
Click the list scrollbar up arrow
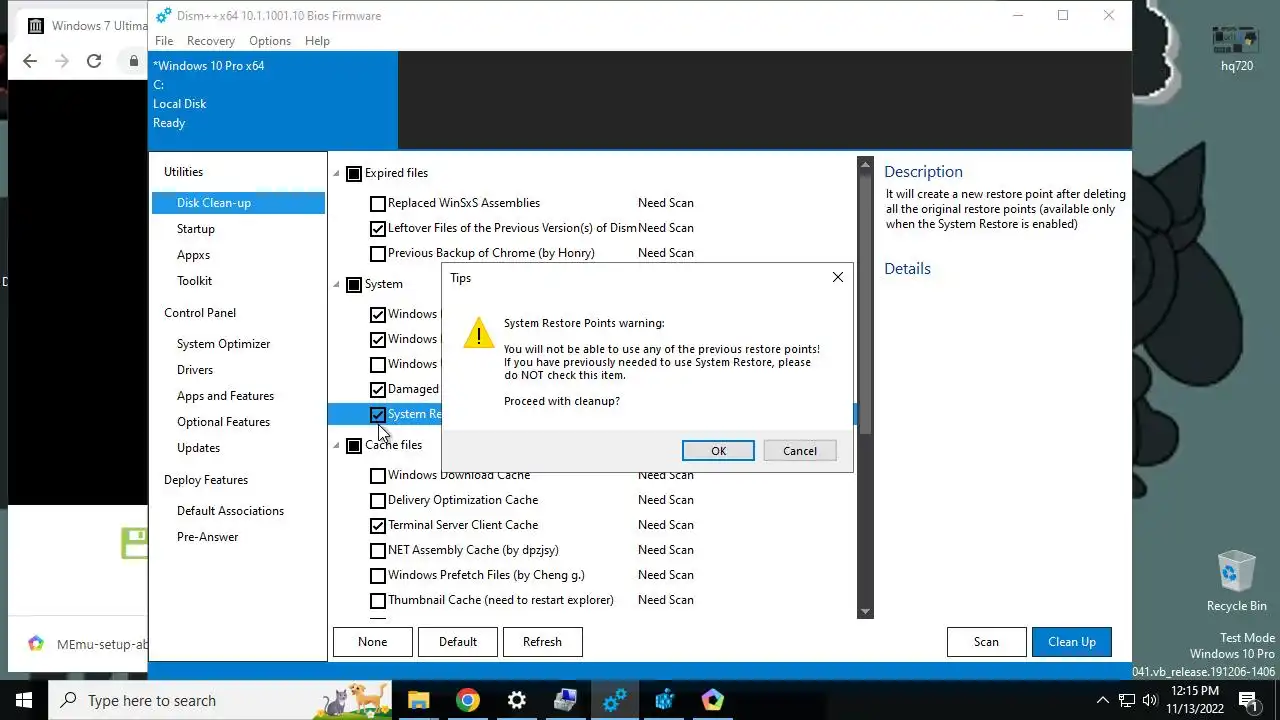point(865,164)
